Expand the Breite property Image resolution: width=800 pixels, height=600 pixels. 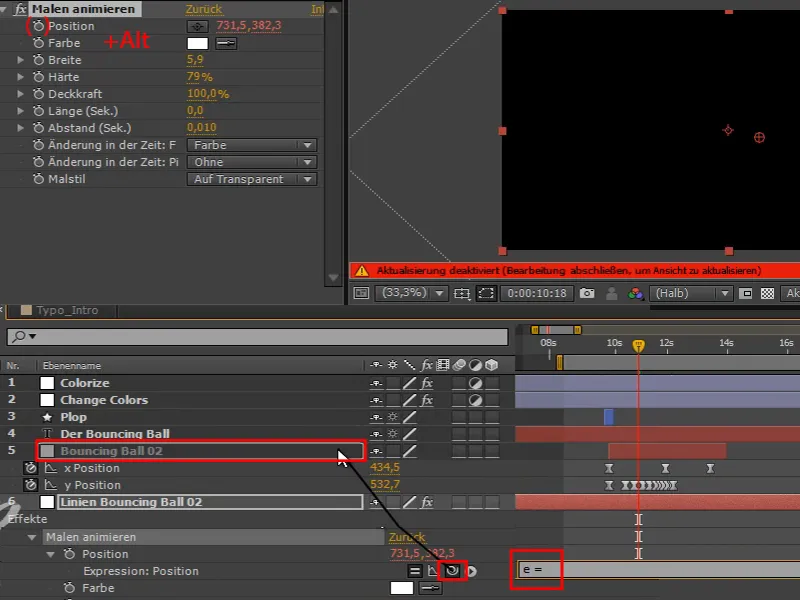pyautogui.click(x=20, y=60)
